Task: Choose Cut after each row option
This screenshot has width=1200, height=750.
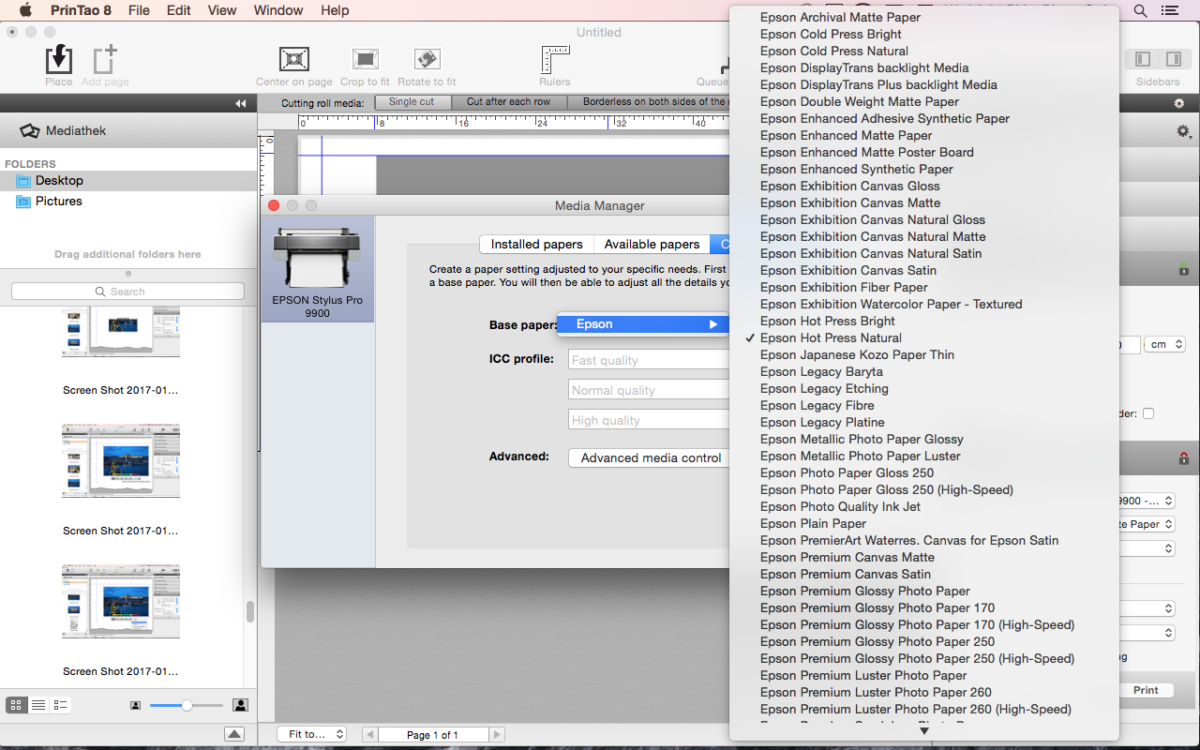Action: 508,102
